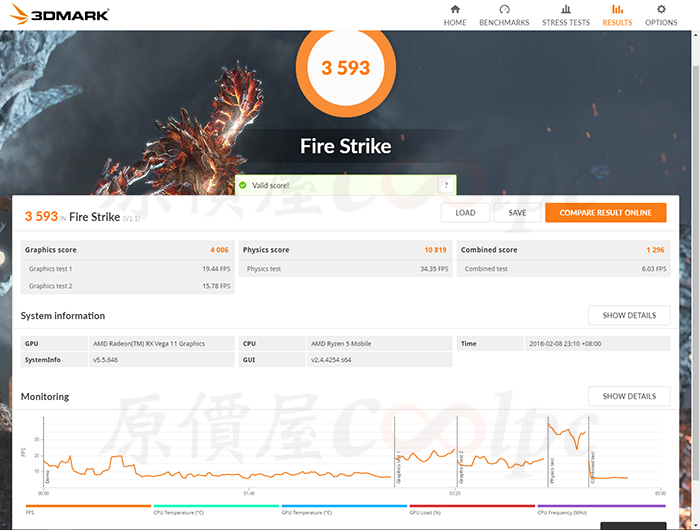Toggle the CPU Temperature legend
This screenshot has width=700, height=530.
click(178, 511)
